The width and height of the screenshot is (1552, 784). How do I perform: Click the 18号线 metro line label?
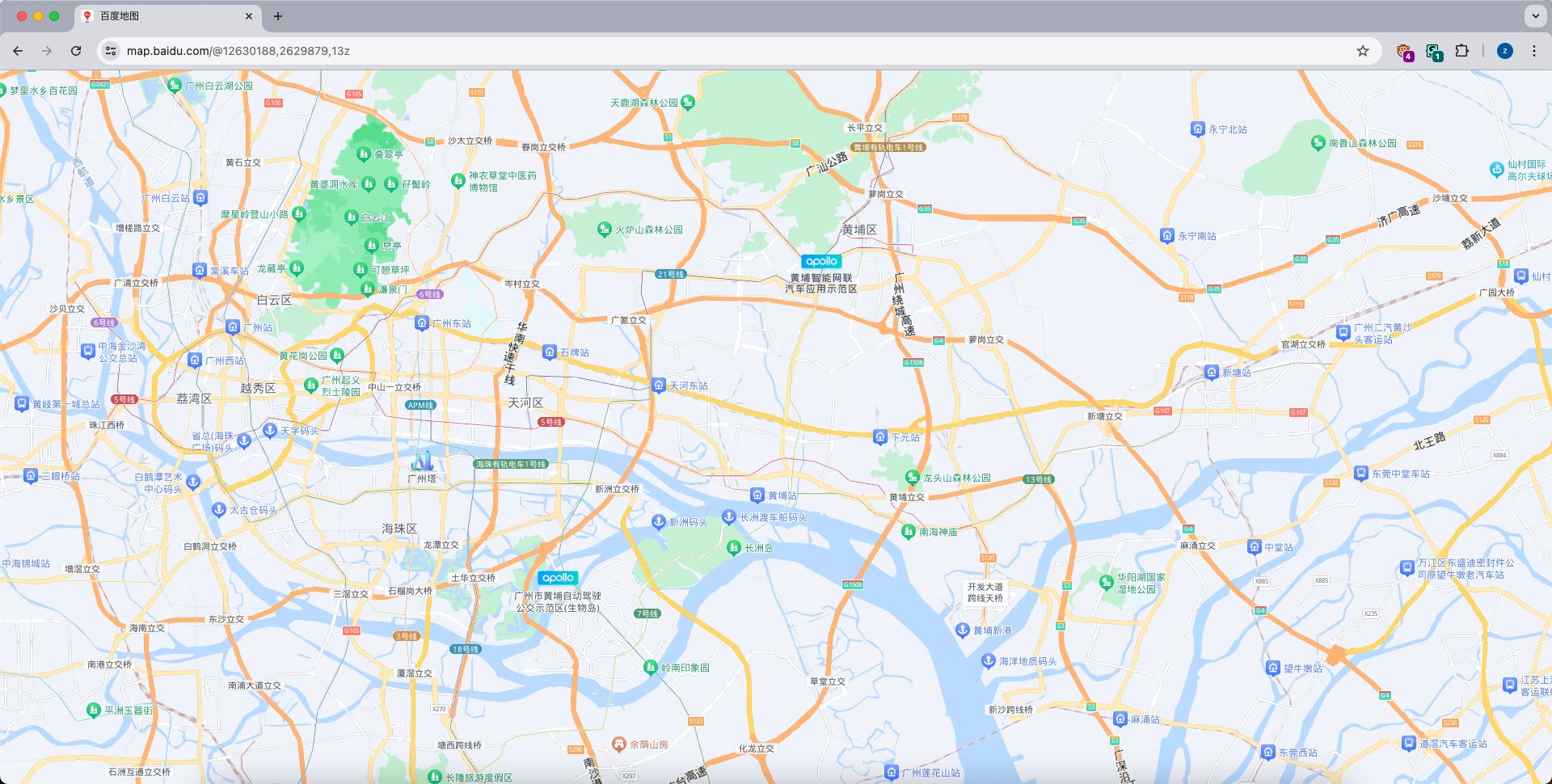(x=466, y=649)
